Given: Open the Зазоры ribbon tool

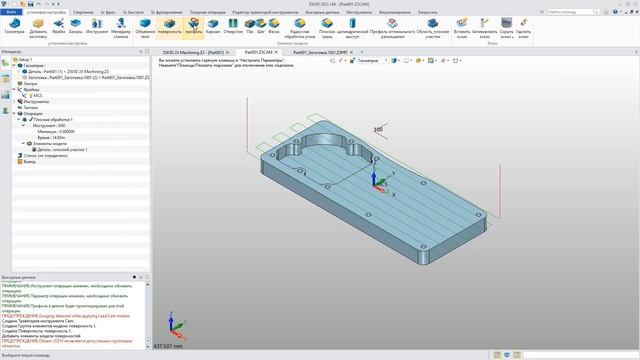Looking at the screenshot, I should click(x=76, y=27).
